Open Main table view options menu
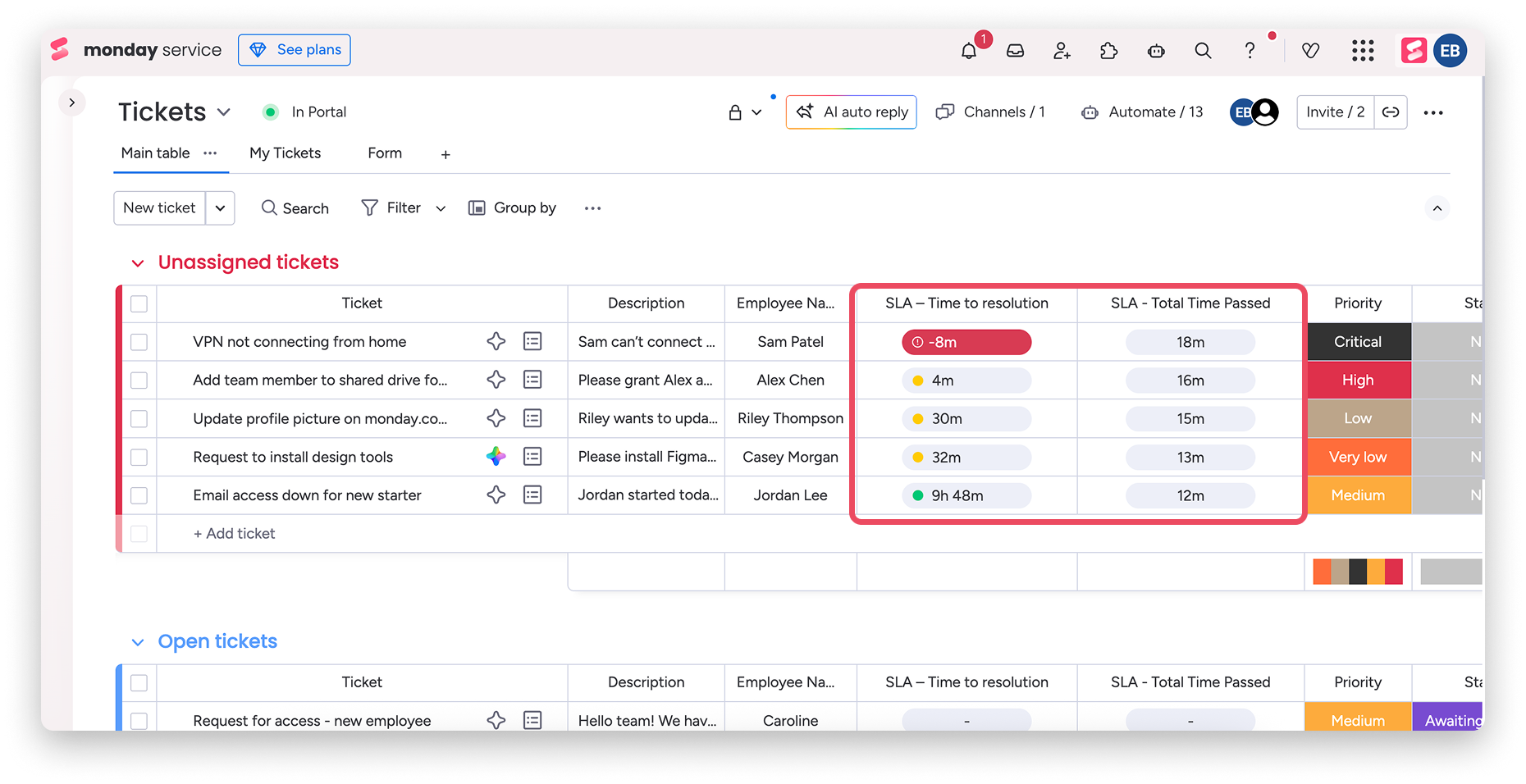The height and width of the screenshot is (784, 1526). (x=210, y=153)
